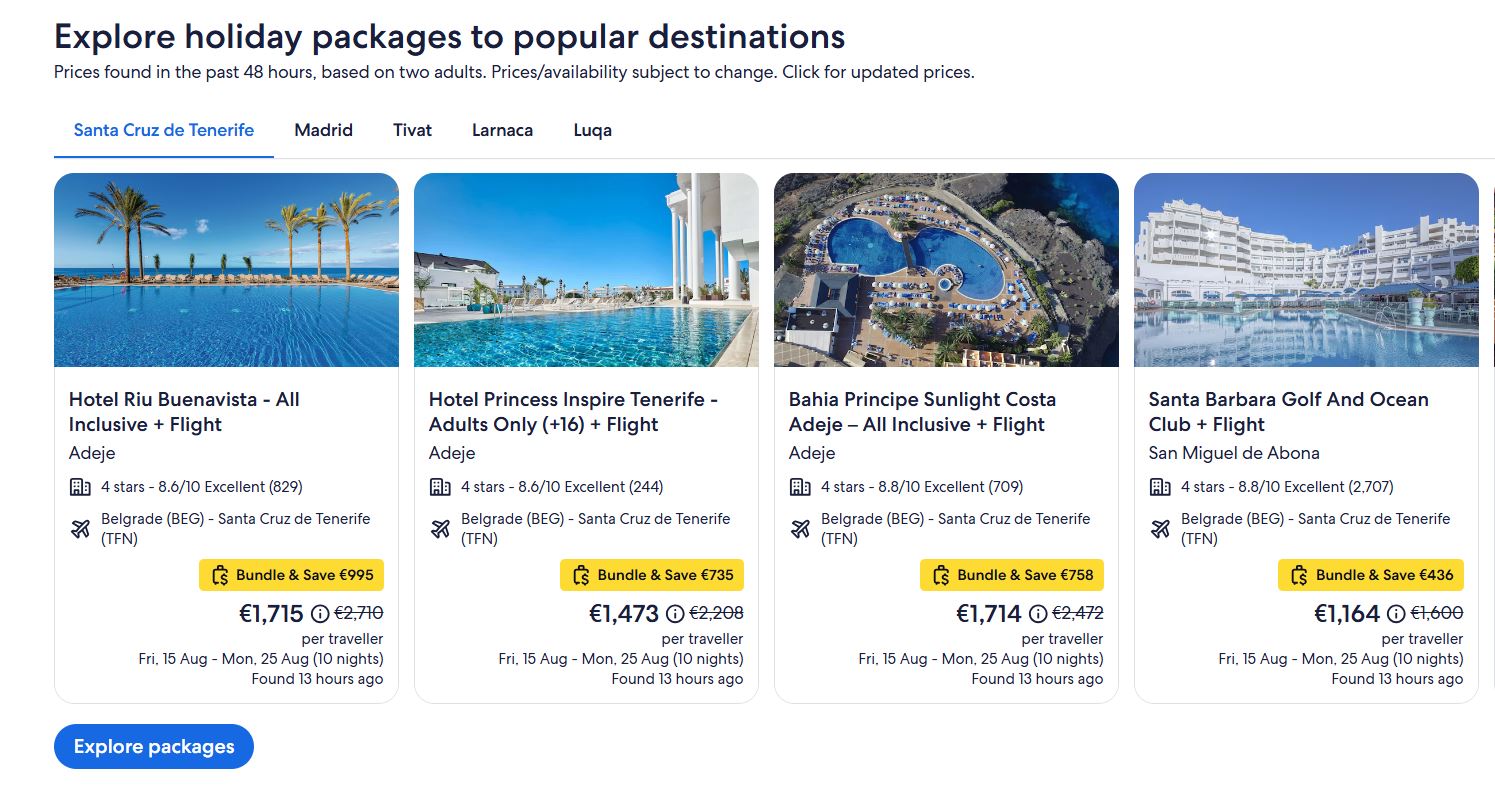Click info icon beside €1,715 price

coord(320,614)
